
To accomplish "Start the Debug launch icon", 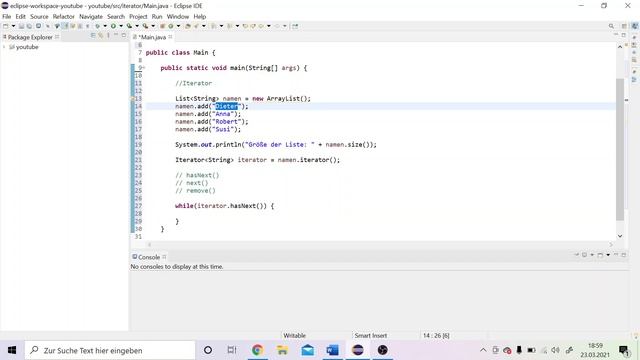I will [x=98, y=26].
